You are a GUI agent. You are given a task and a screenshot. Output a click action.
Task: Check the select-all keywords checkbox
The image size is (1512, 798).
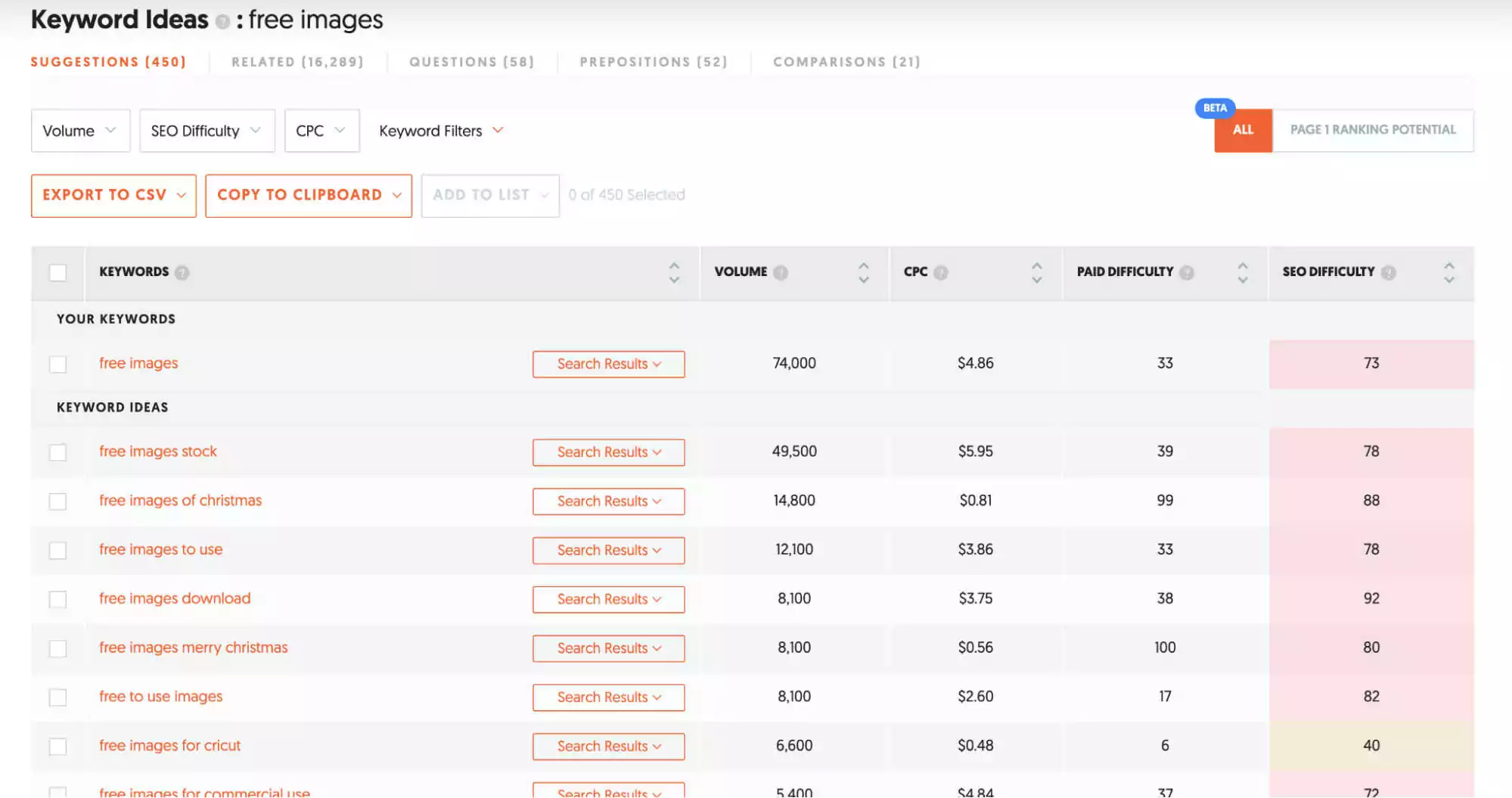click(58, 272)
